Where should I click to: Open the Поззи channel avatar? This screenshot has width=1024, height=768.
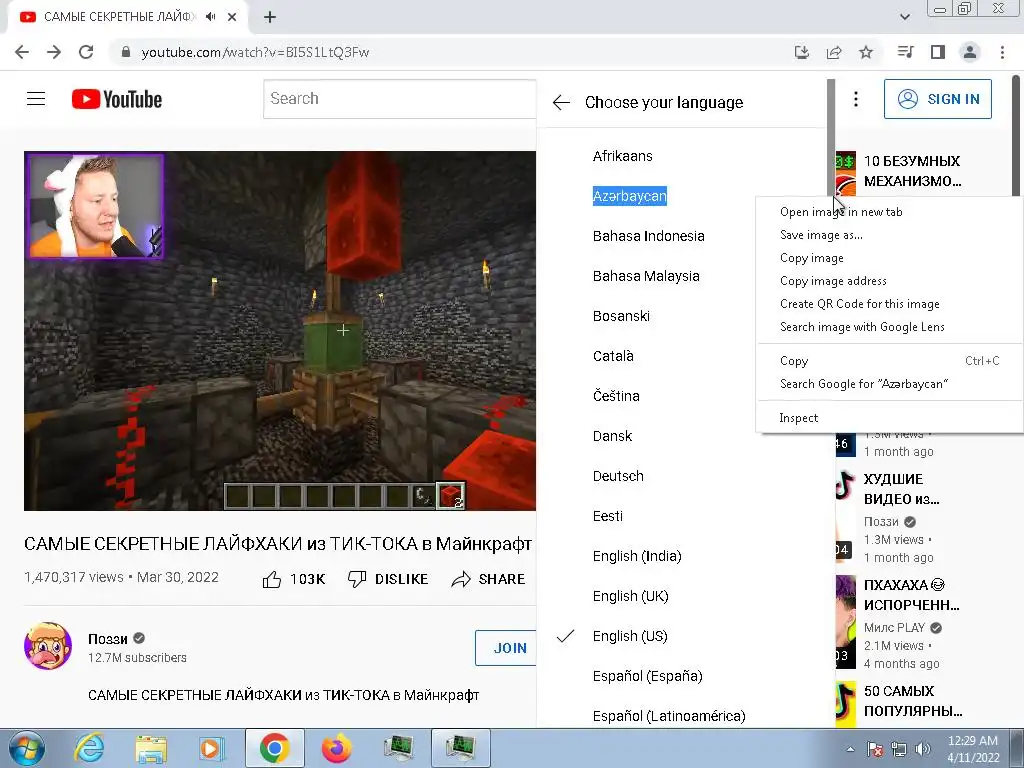[48, 646]
